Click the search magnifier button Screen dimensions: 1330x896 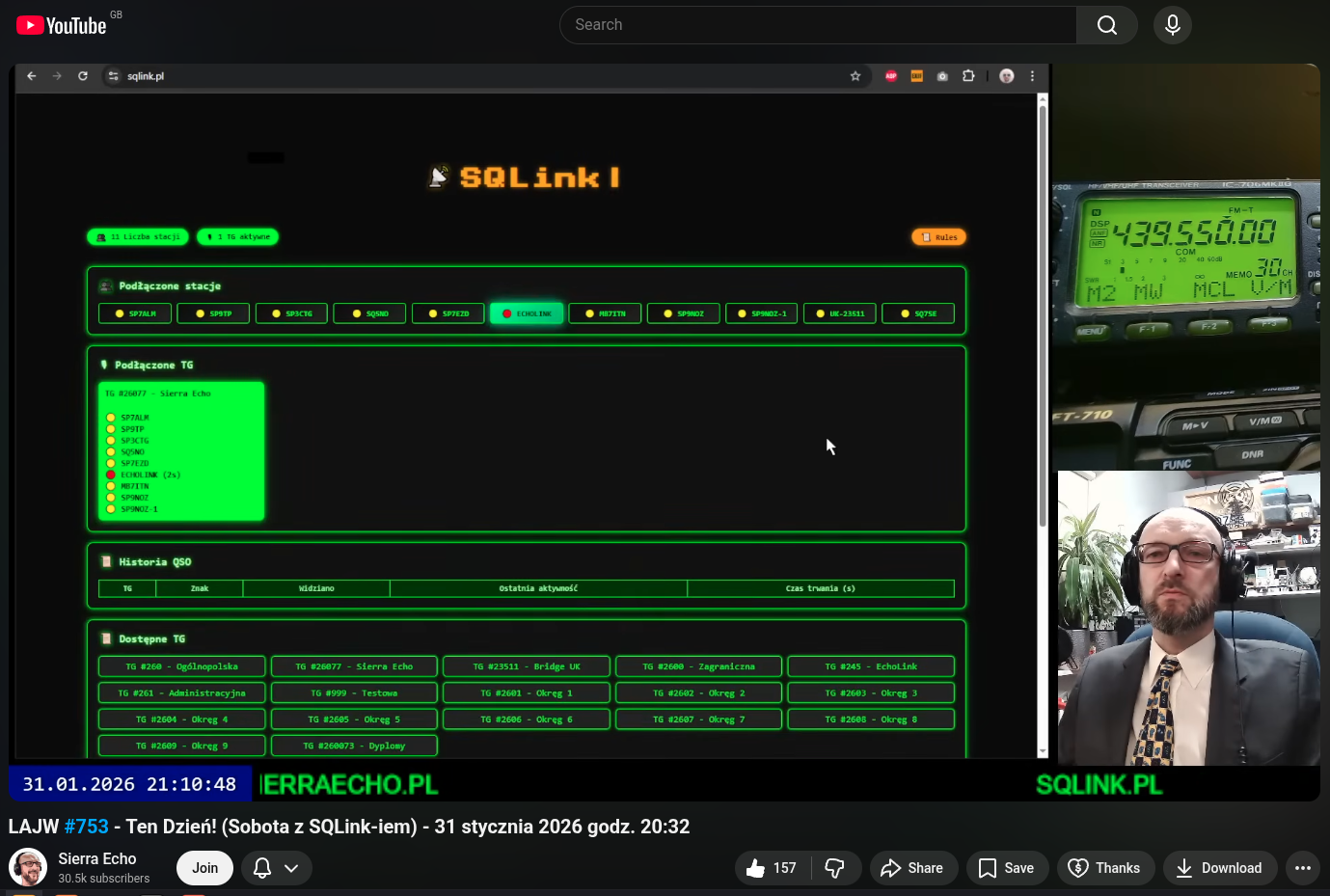click(1106, 25)
